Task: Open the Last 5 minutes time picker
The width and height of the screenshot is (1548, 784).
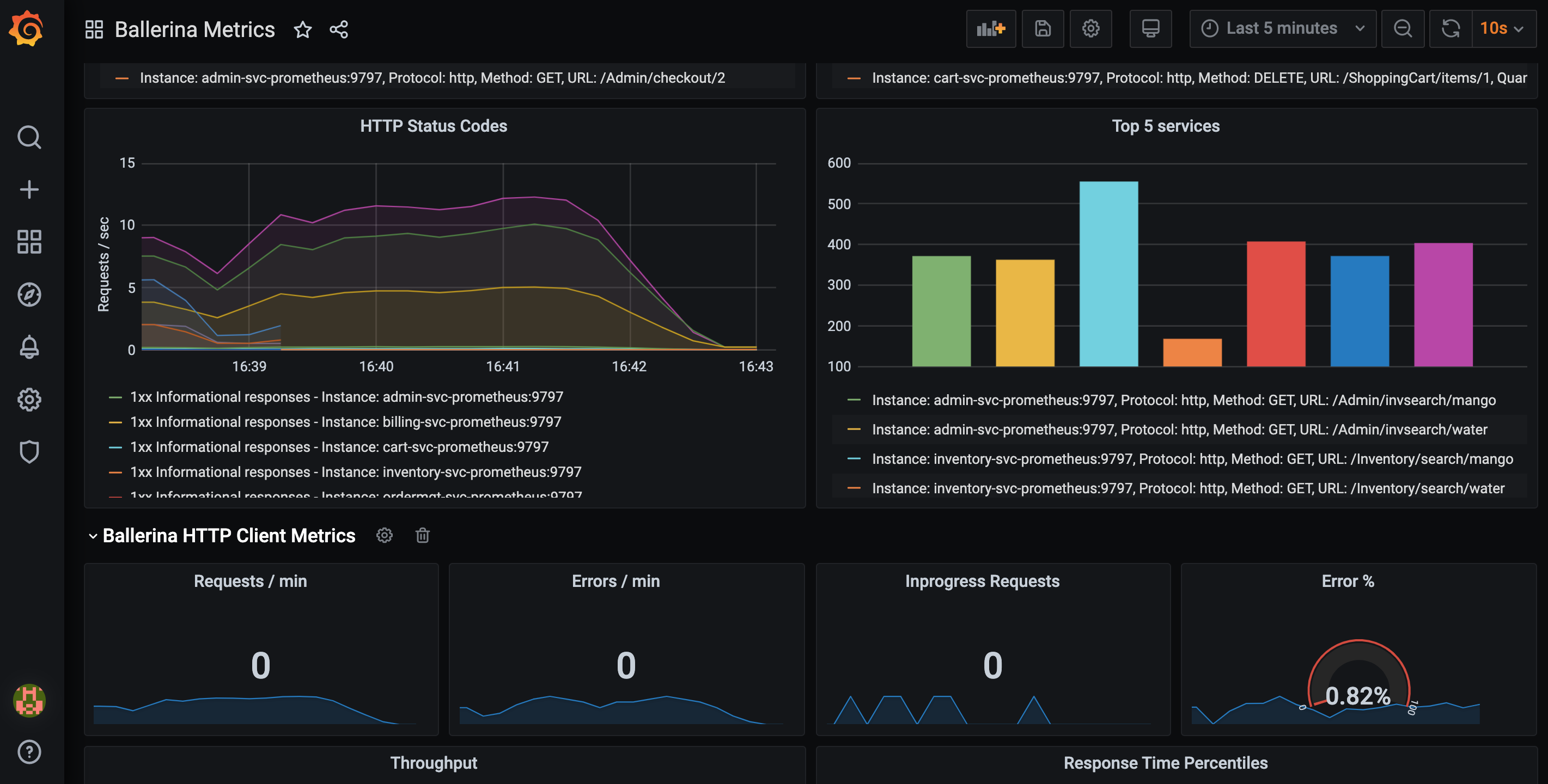Action: (x=1282, y=29)
